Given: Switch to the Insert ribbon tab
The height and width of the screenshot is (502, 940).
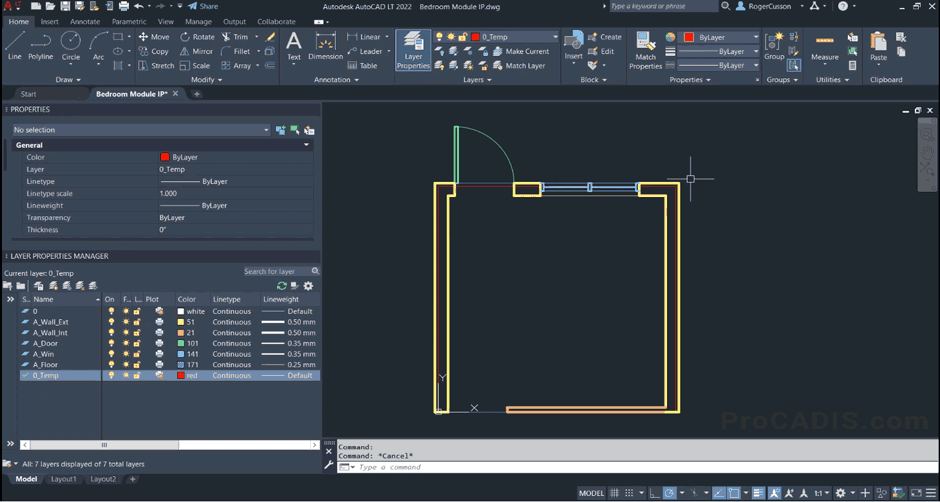Looking at the screenshot, I should (x=50, y=22).
